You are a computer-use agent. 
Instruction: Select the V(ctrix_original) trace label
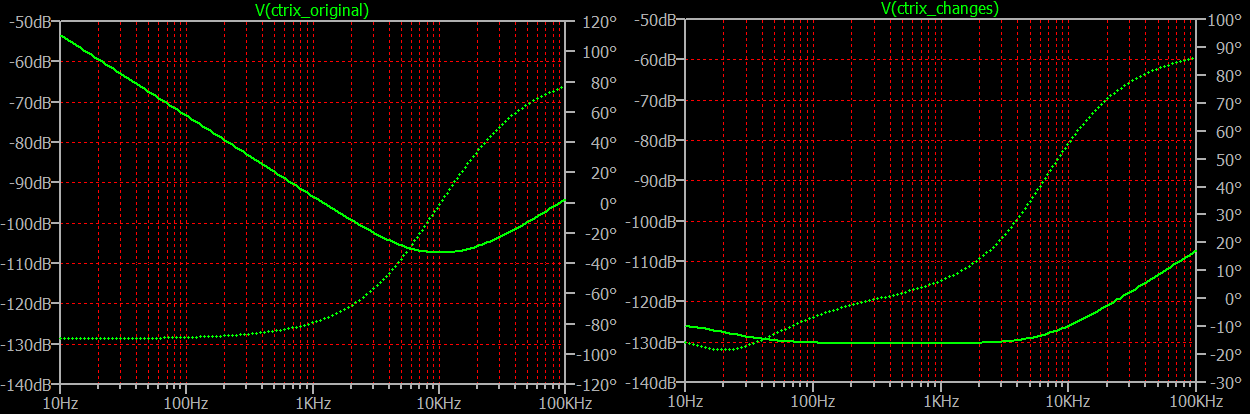(x=312, y=11)
